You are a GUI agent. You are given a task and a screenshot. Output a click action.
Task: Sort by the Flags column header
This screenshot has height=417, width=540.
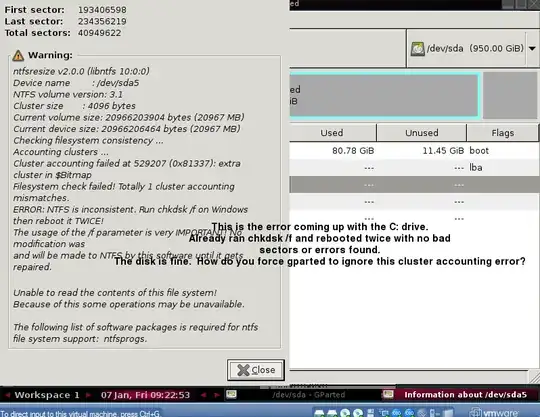[x=502, y=133]
